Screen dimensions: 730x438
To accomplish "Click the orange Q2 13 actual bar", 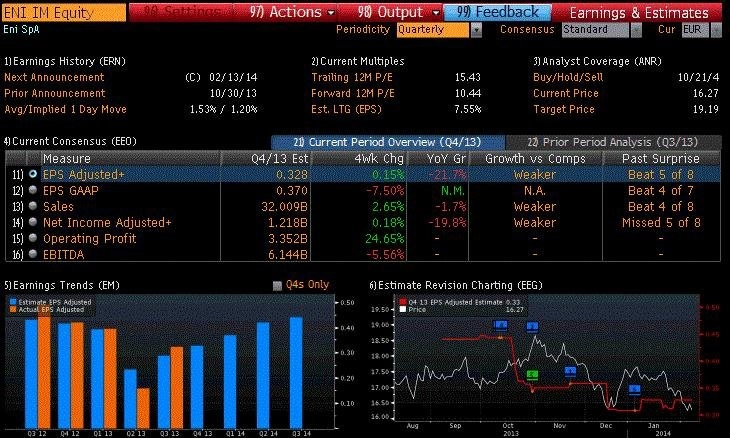I will (x=143, y=408).
